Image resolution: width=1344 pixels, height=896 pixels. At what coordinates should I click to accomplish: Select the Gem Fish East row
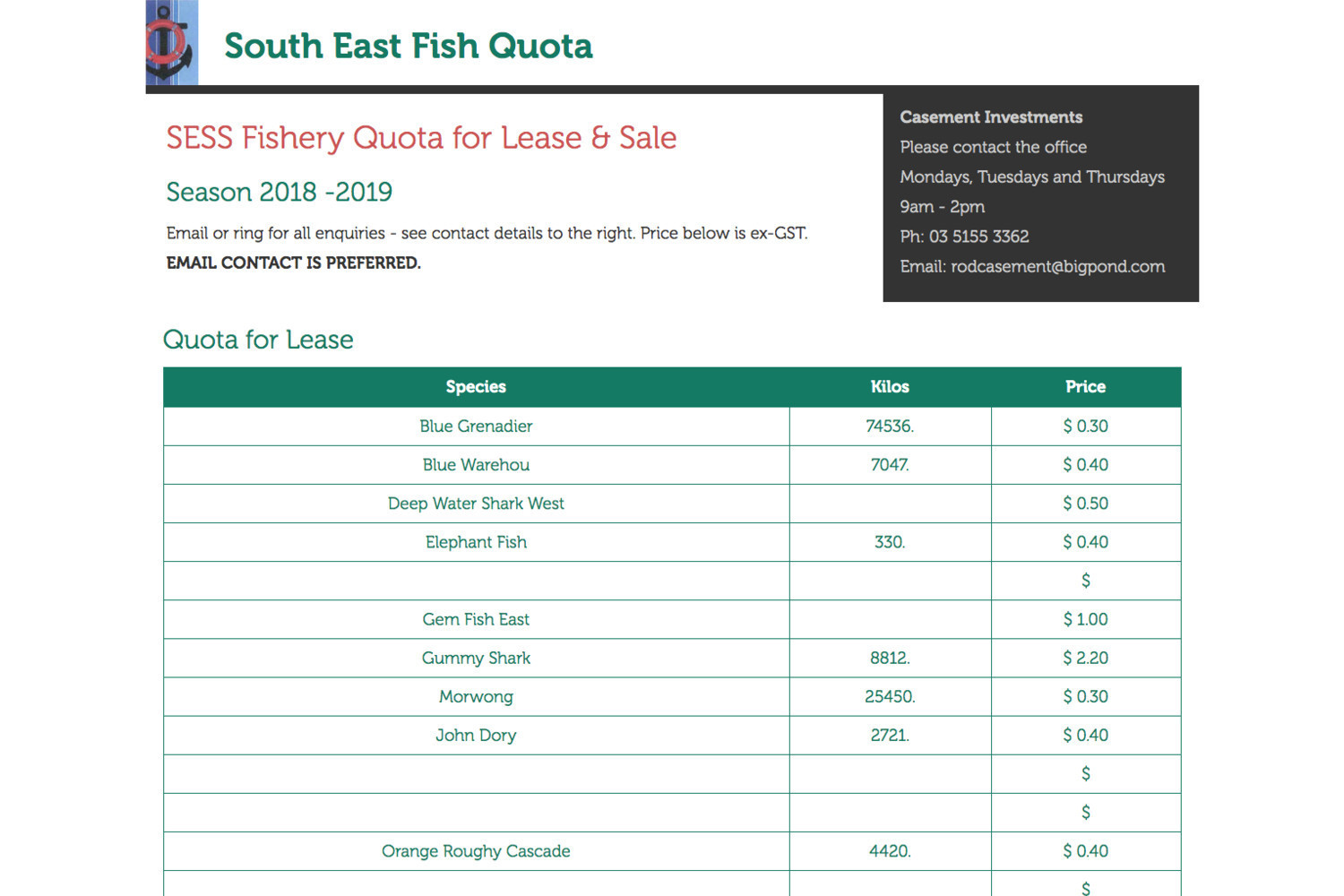672,619
